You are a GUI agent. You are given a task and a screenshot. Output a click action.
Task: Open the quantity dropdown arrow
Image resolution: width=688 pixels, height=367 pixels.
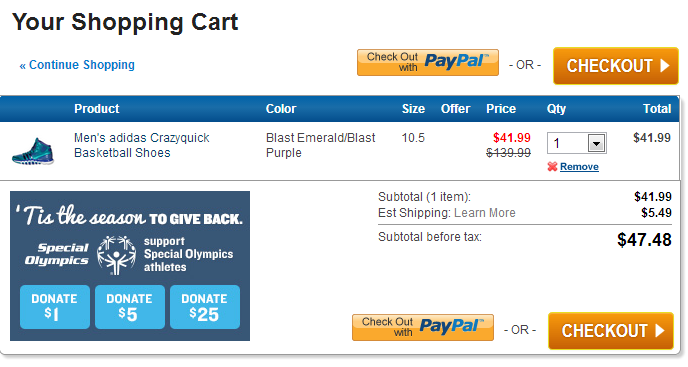[x=596, y=143]
